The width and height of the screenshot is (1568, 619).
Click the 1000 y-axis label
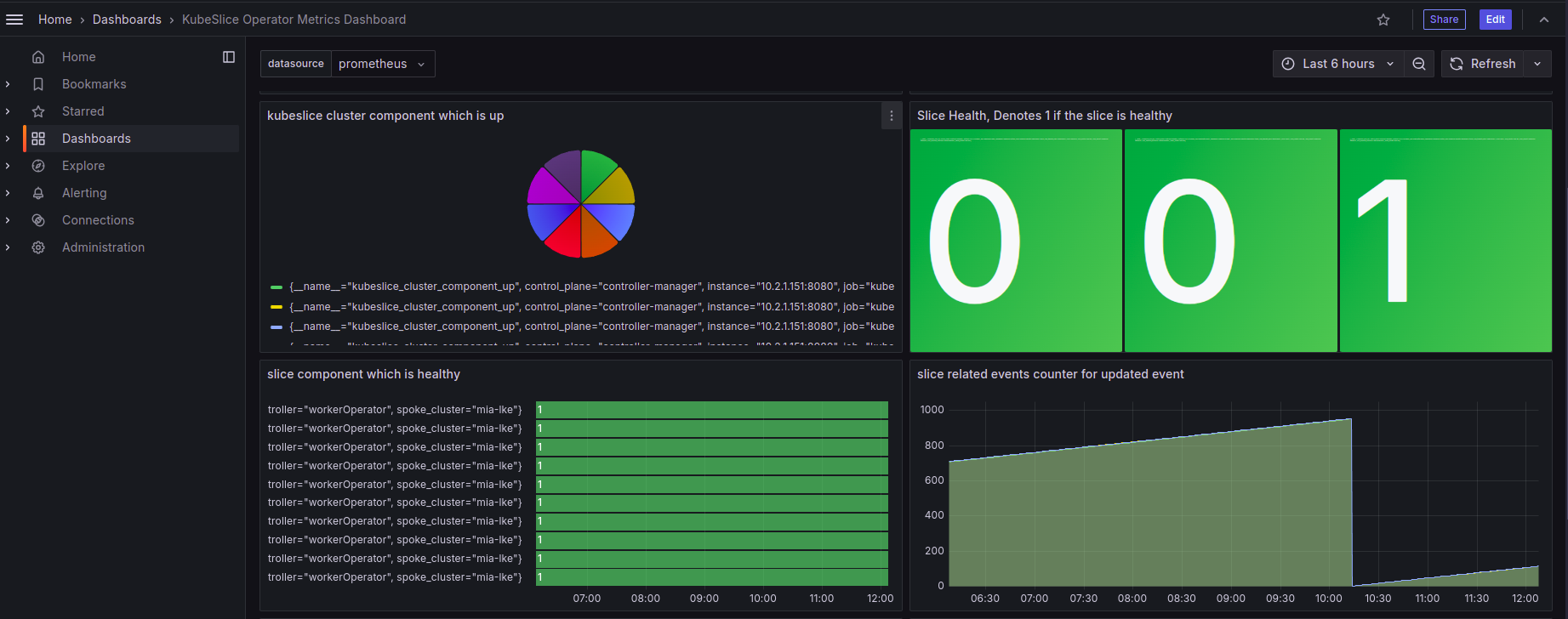(x=932, y=410)
